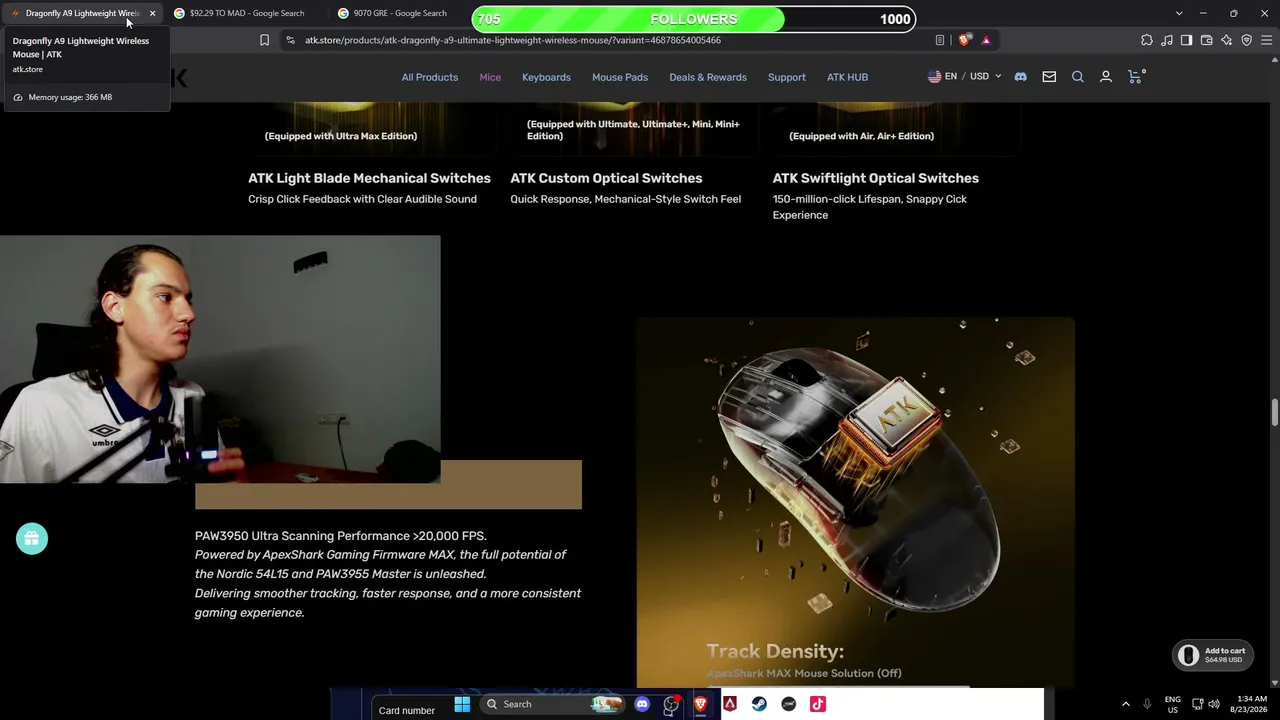This screenshot has height=720, width=1280.
Task: Toggle the browser sidebar panel icon
Action: coord(1186,40)
